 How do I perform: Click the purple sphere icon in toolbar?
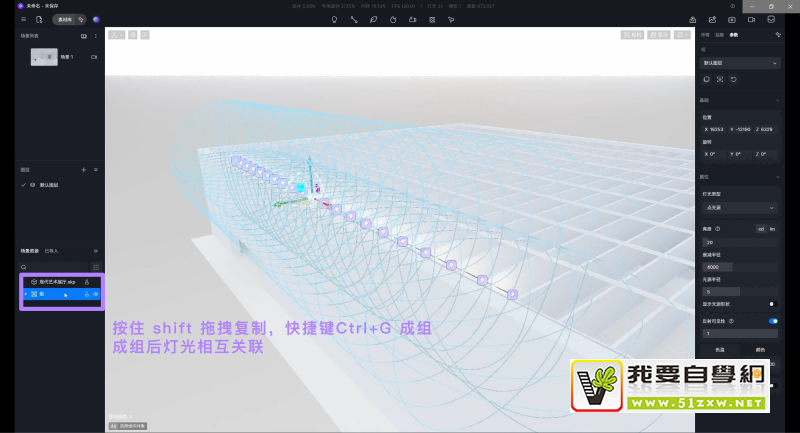tap(96, 19)
